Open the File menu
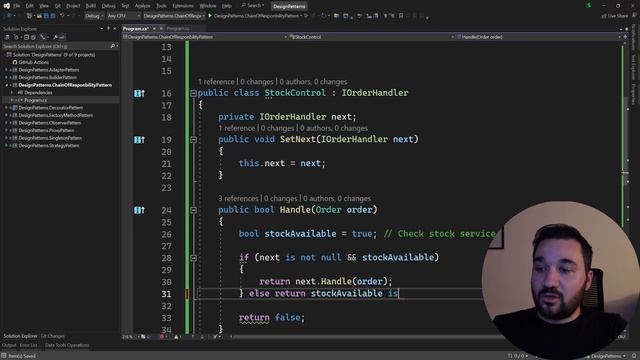The image size is (640, 360). 16,6
